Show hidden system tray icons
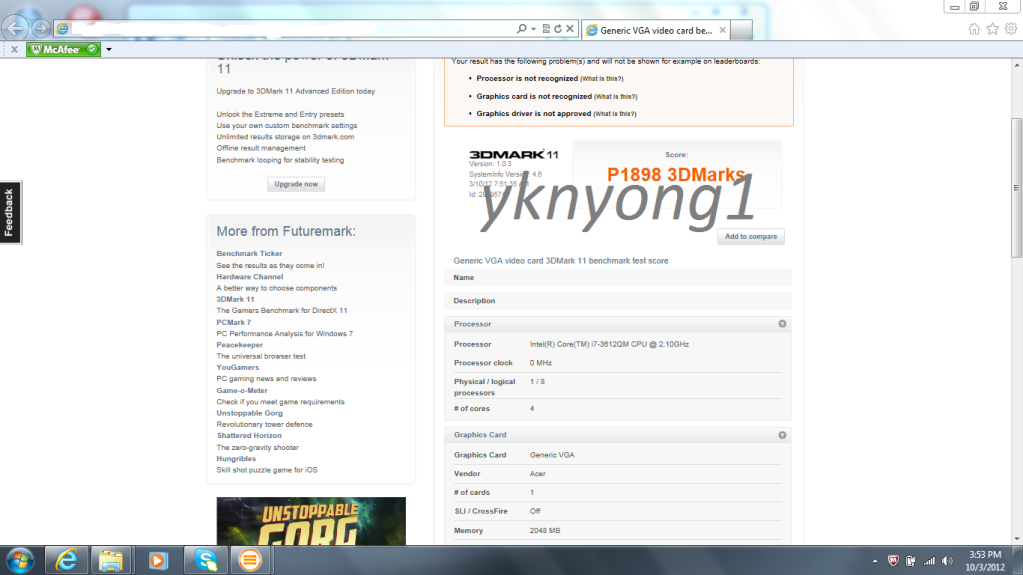 pyautogui.click(x=875, y=561)
